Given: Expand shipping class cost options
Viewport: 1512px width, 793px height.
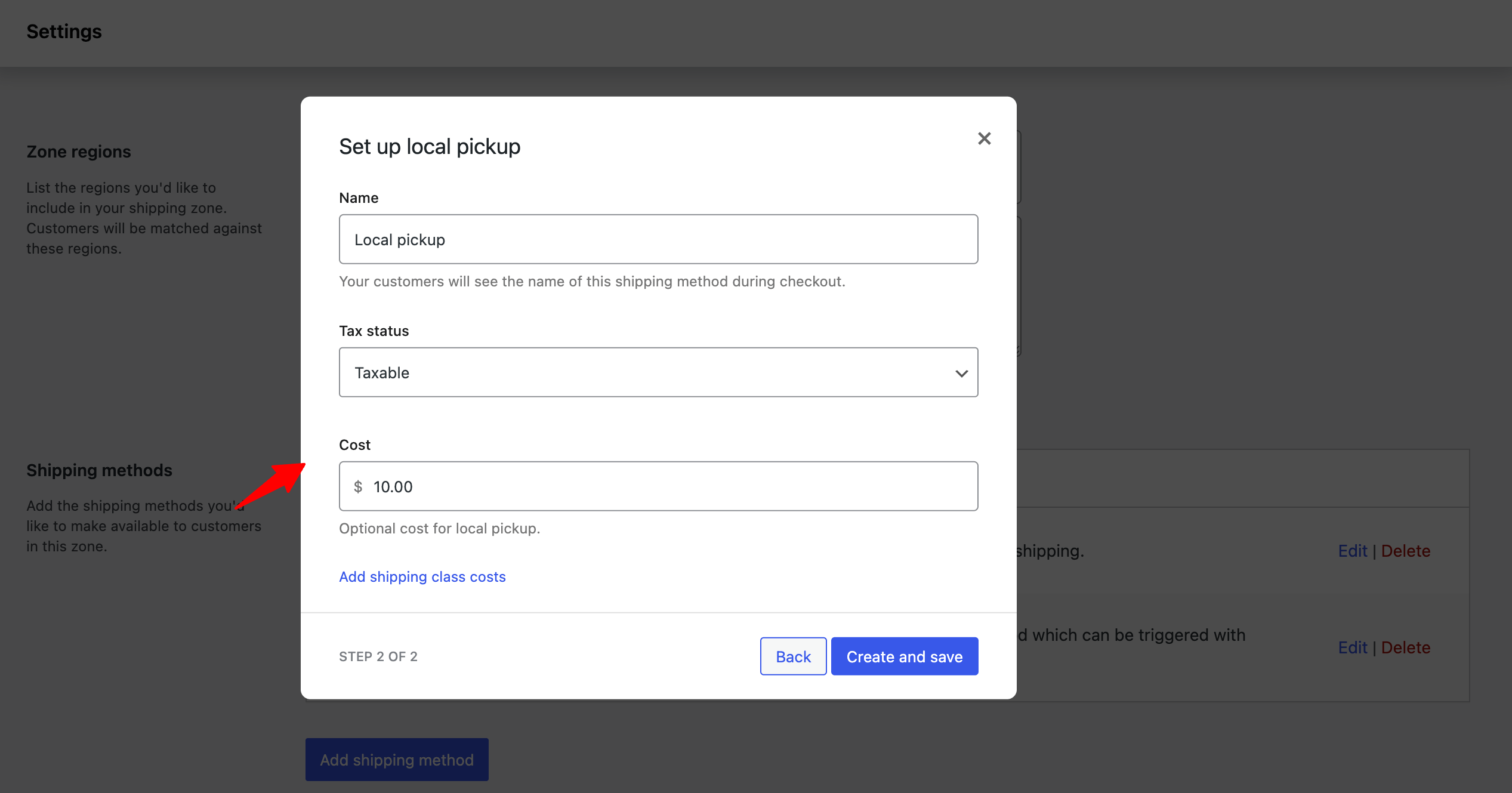Looking at the screenshot, I should click(422, 576).
